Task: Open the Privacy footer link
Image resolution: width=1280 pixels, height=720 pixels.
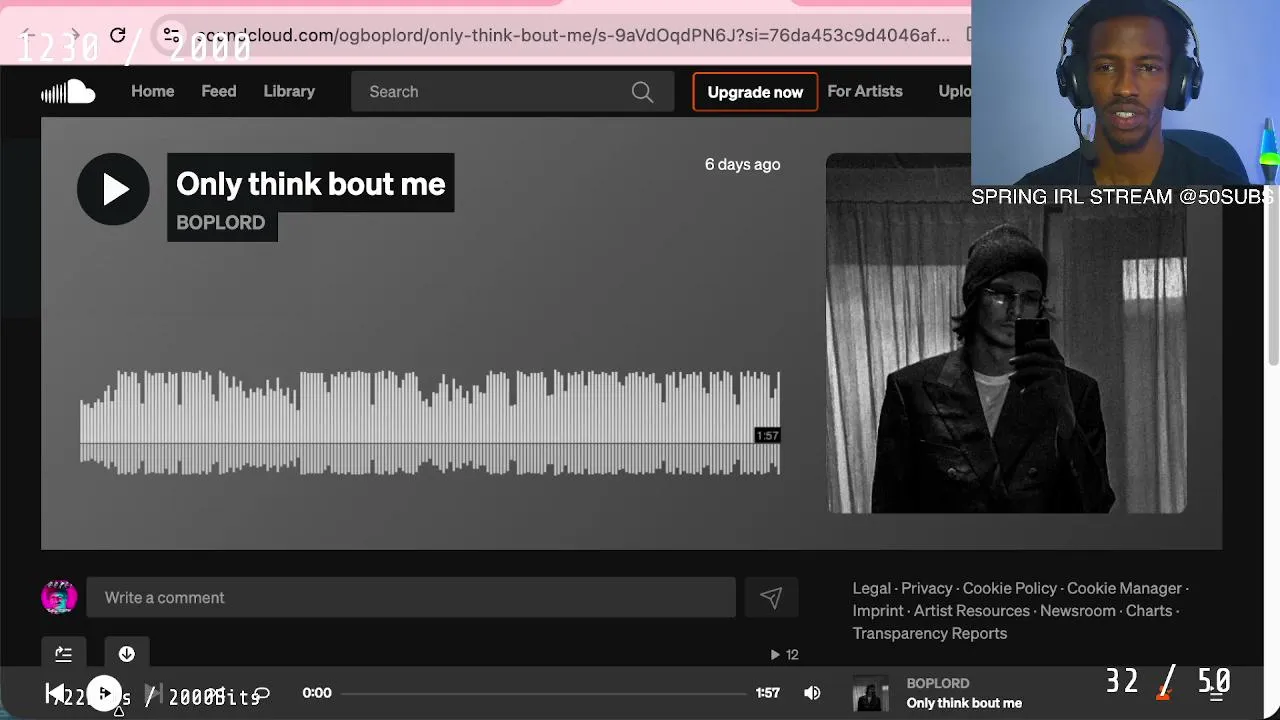Action: pyautogui.click(x=927, y=588)
